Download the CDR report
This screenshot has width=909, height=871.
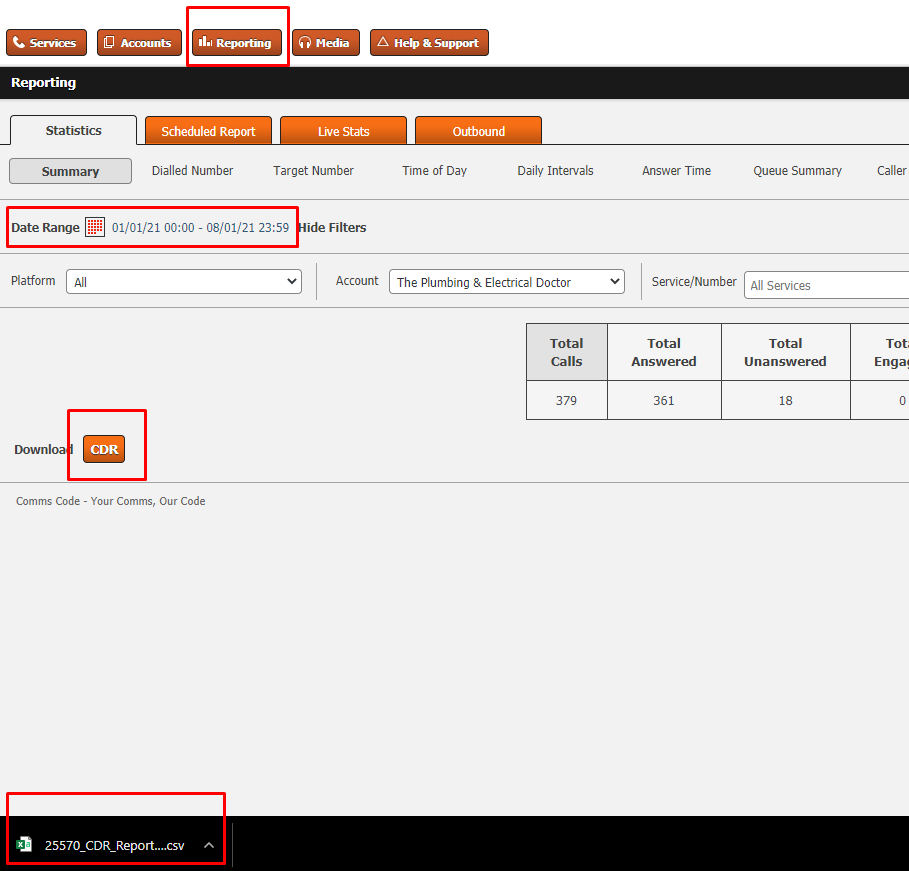click(x=104, y=449)
